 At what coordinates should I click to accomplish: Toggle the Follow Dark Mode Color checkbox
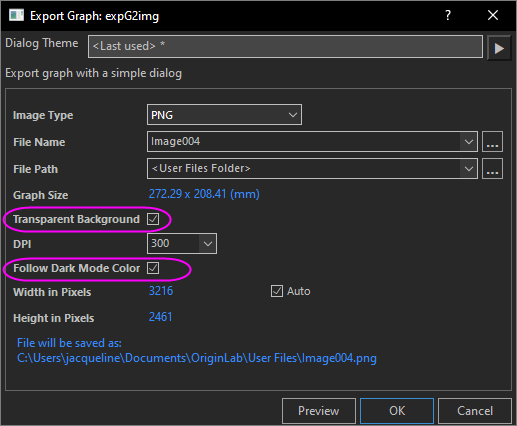[153, 268]
